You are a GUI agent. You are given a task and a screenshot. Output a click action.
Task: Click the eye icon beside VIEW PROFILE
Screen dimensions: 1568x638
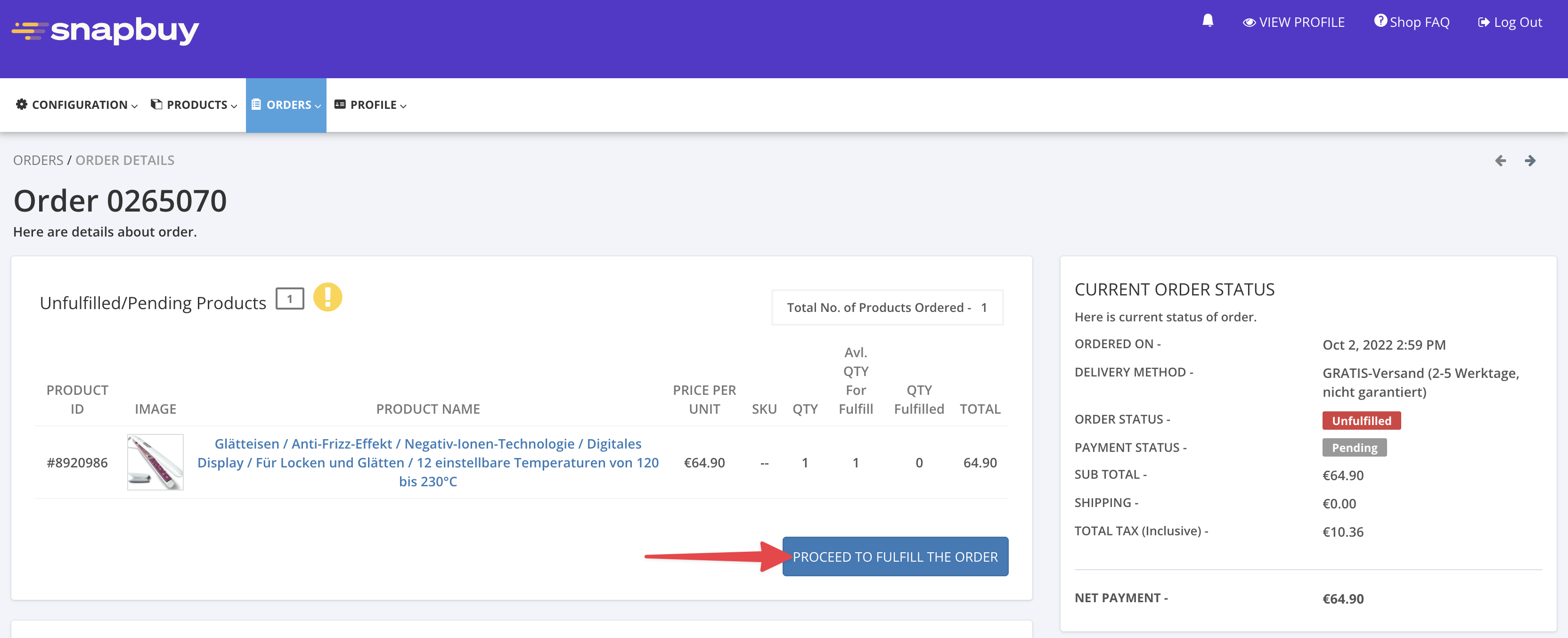[1249, 23]
